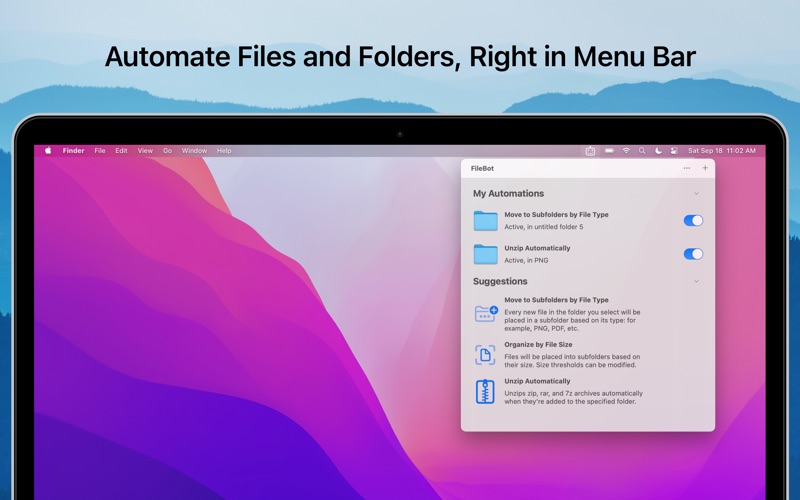Open Control Center icon
The image size is (800, 500).
pos(674,151)
